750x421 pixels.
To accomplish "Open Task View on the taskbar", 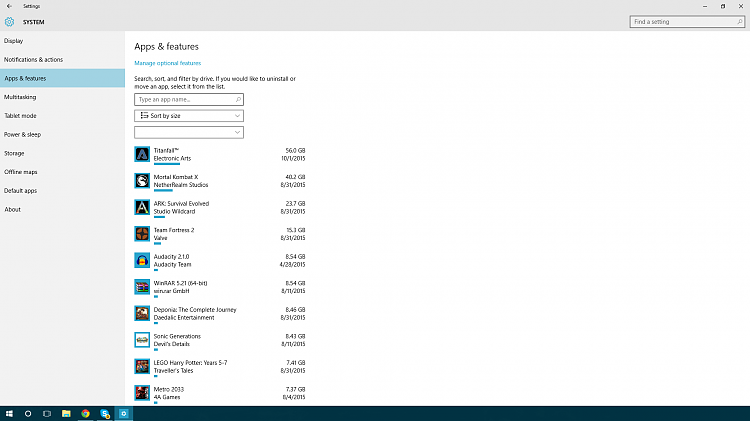I will click(47, 413).
